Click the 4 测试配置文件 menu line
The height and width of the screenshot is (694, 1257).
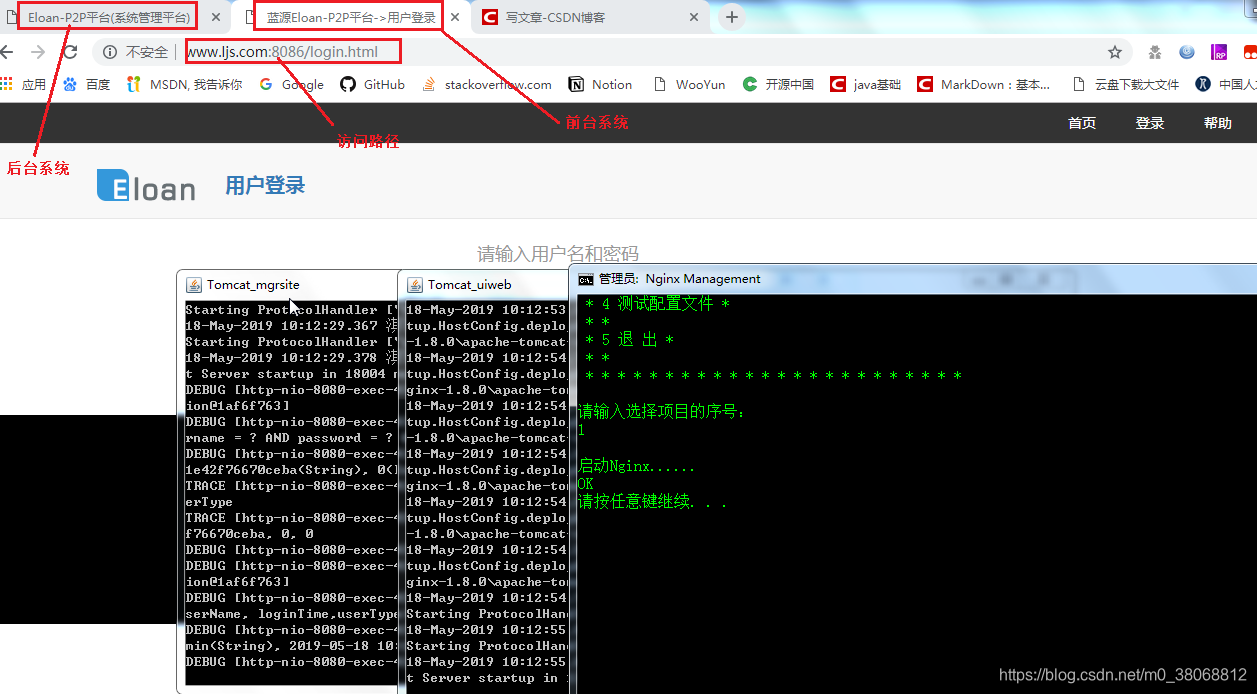click(657, 304)
